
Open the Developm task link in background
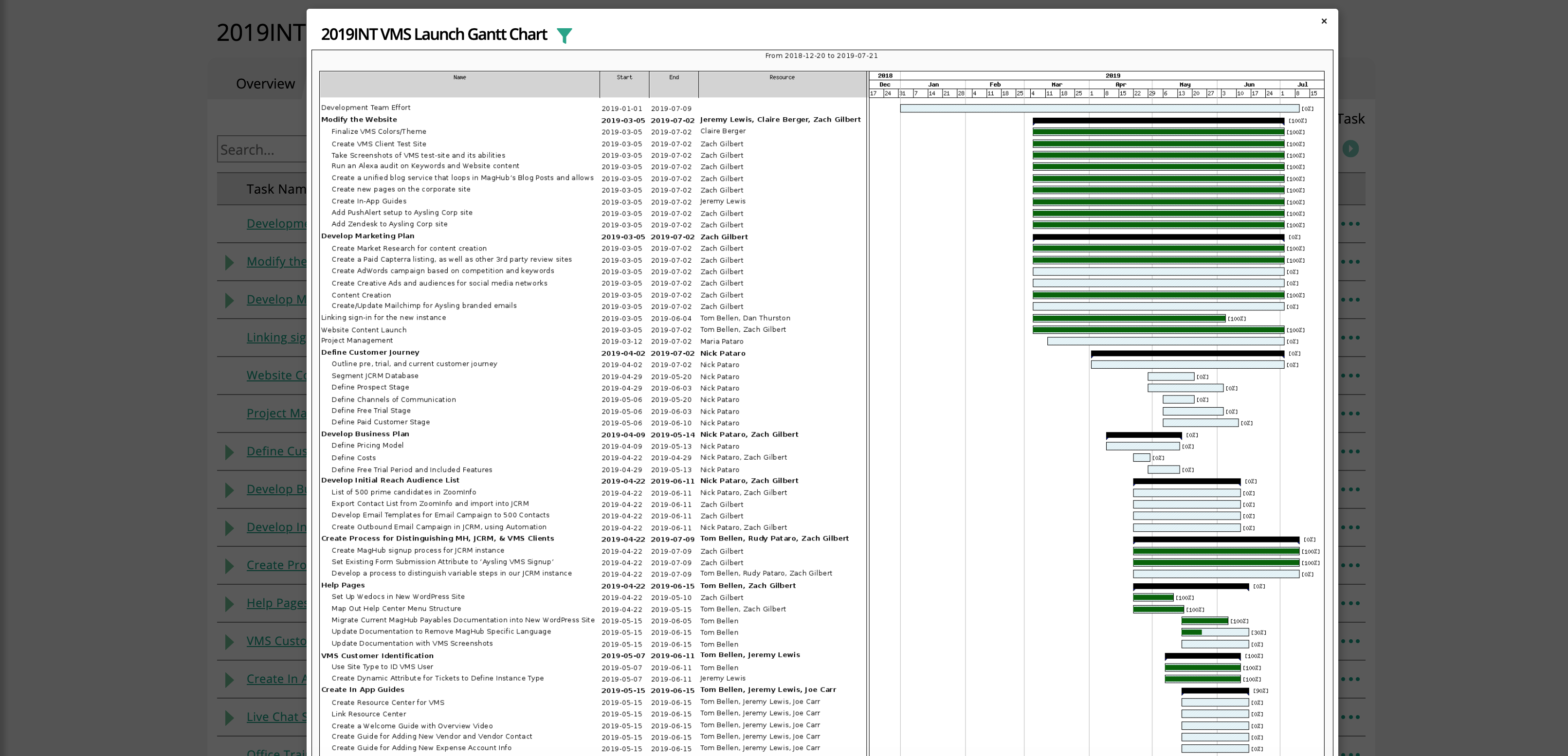(276, 223)
